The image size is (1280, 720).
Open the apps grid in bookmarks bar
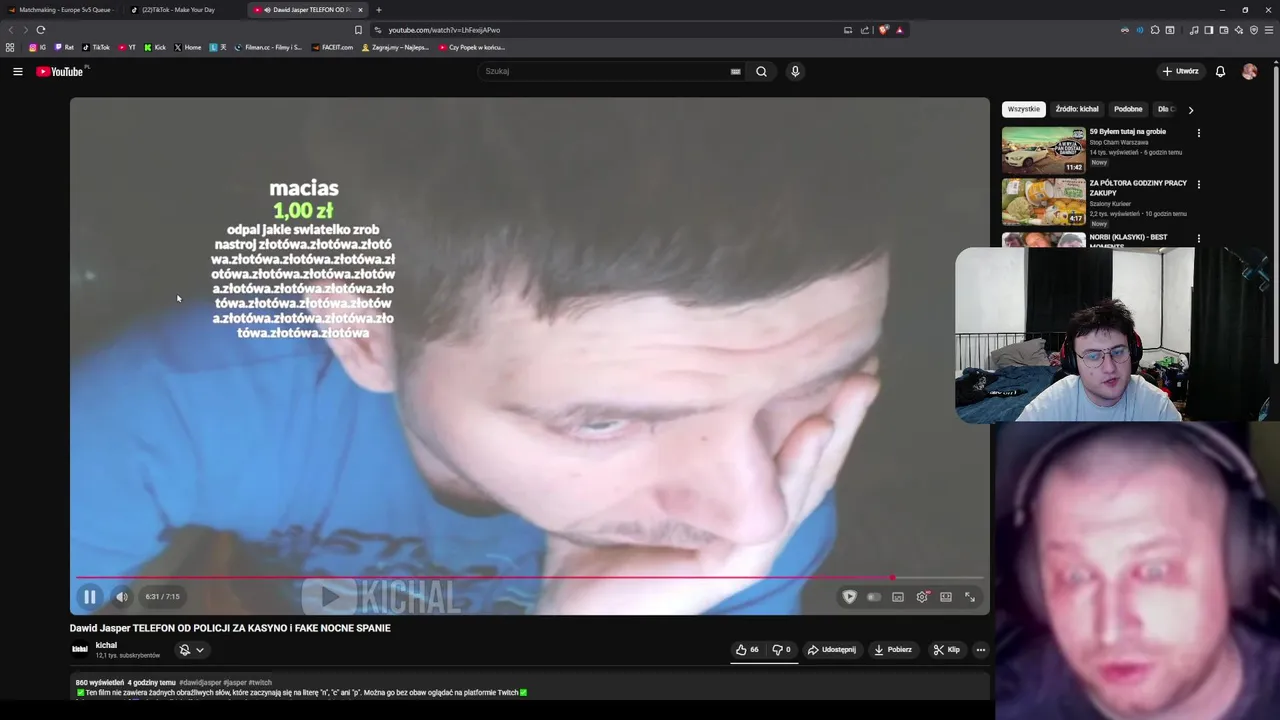(10, 47)
